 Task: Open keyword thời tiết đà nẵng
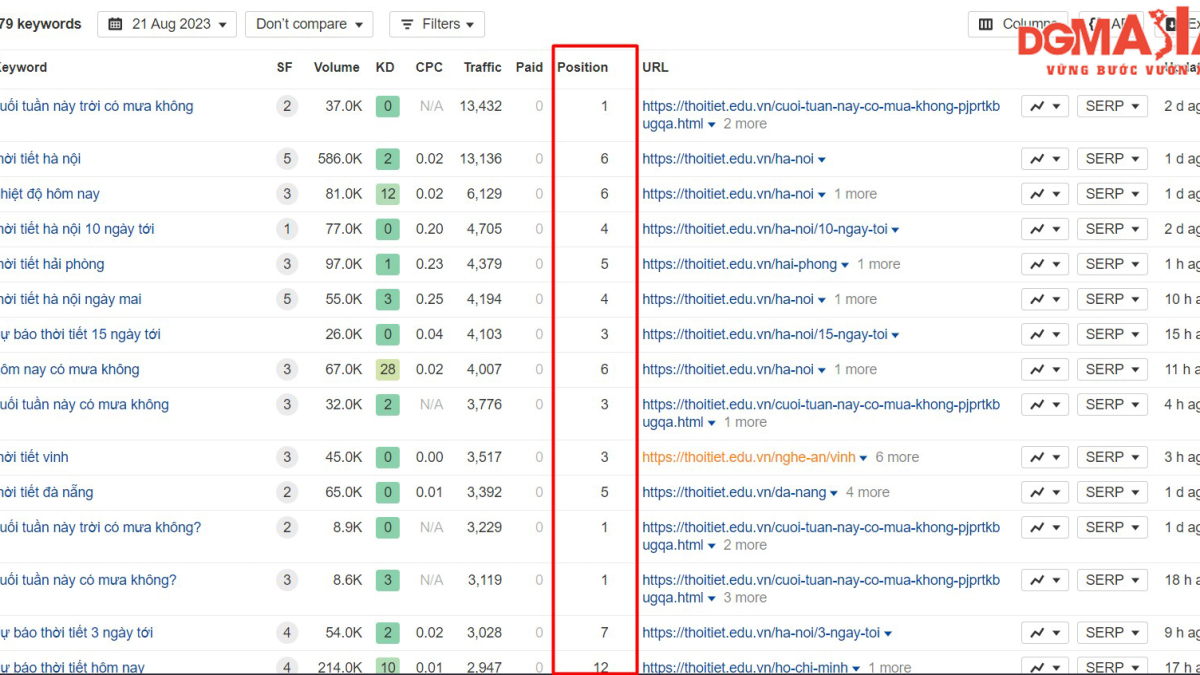pos(47,492)
